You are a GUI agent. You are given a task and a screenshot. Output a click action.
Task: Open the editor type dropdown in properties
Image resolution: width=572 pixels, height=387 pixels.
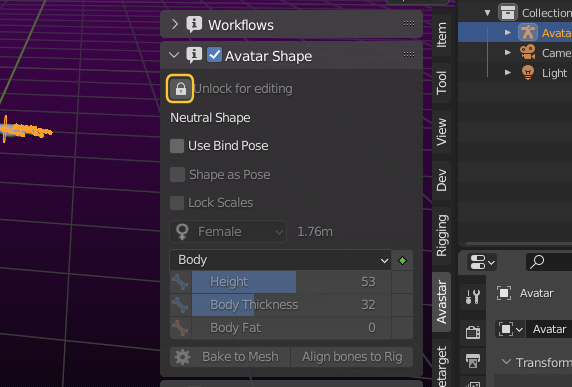(x=482, y=262)
